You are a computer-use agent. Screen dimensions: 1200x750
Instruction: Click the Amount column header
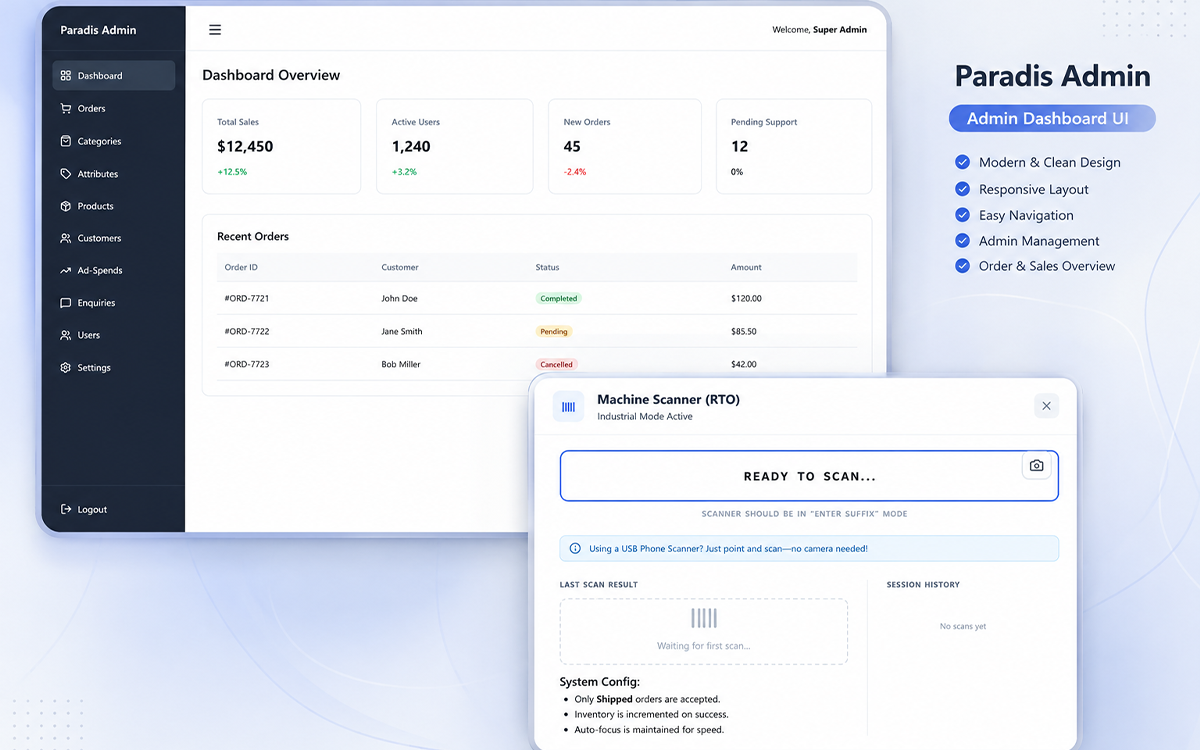pos(746,268)
